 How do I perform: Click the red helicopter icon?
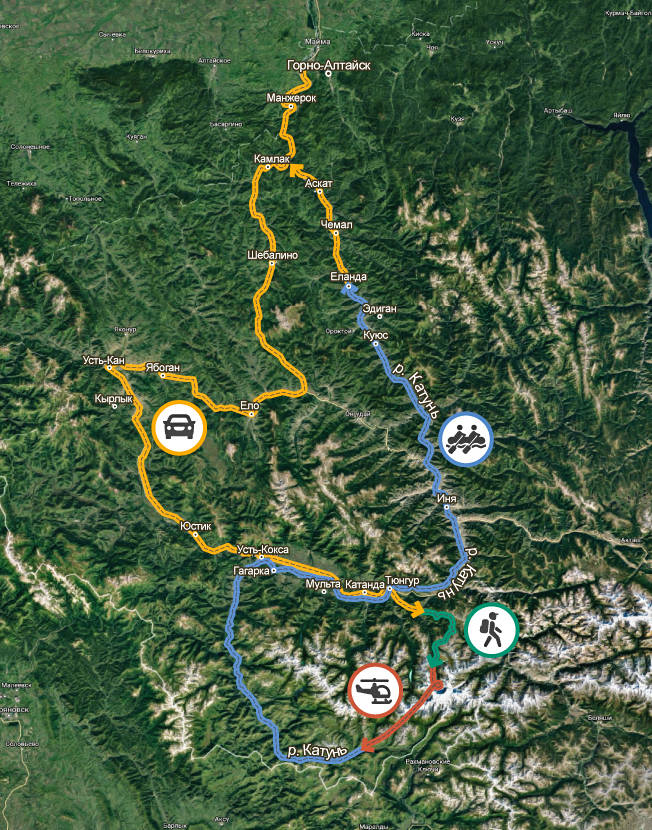pyautogui.click(x=376, y=690)
